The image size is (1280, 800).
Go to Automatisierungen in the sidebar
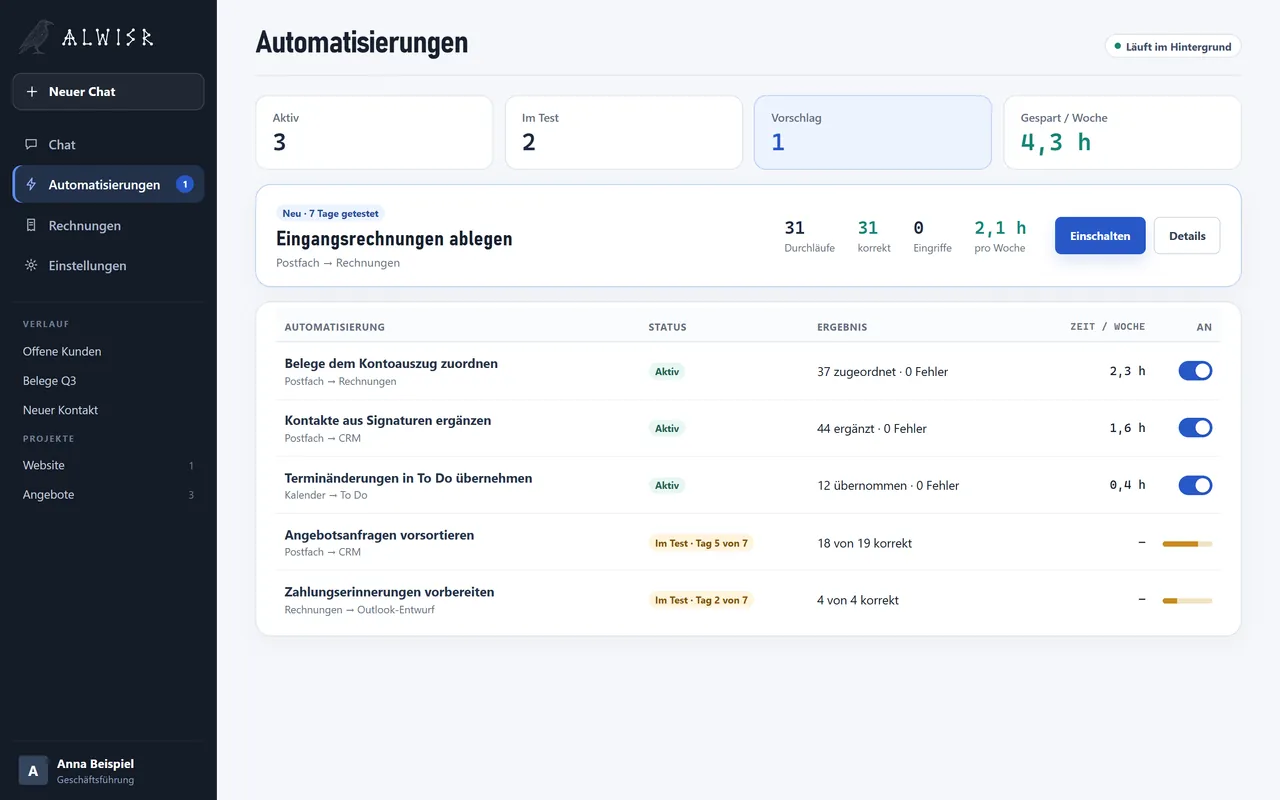108,185
